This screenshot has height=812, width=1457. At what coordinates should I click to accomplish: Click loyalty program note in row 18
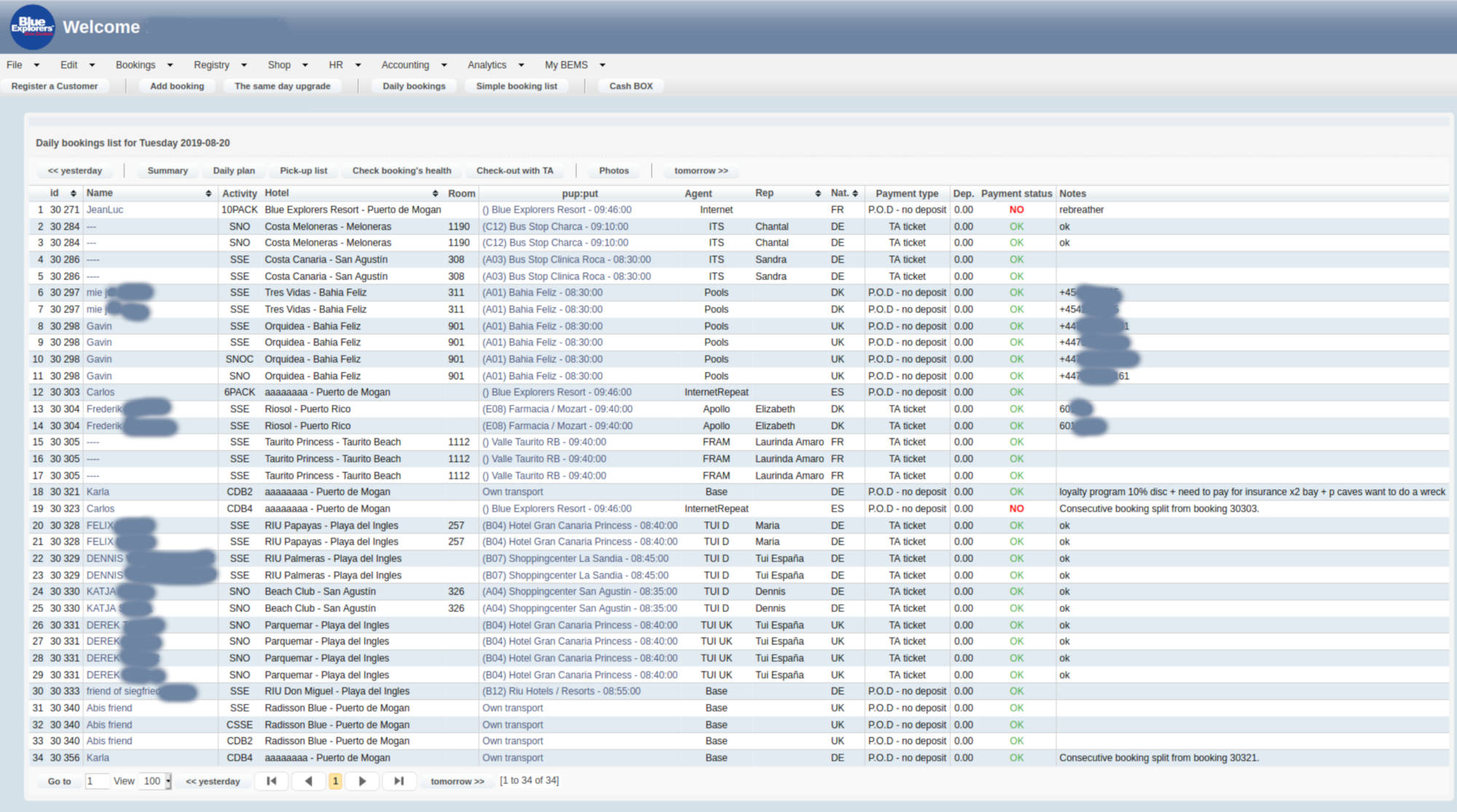coord(1252,492)
